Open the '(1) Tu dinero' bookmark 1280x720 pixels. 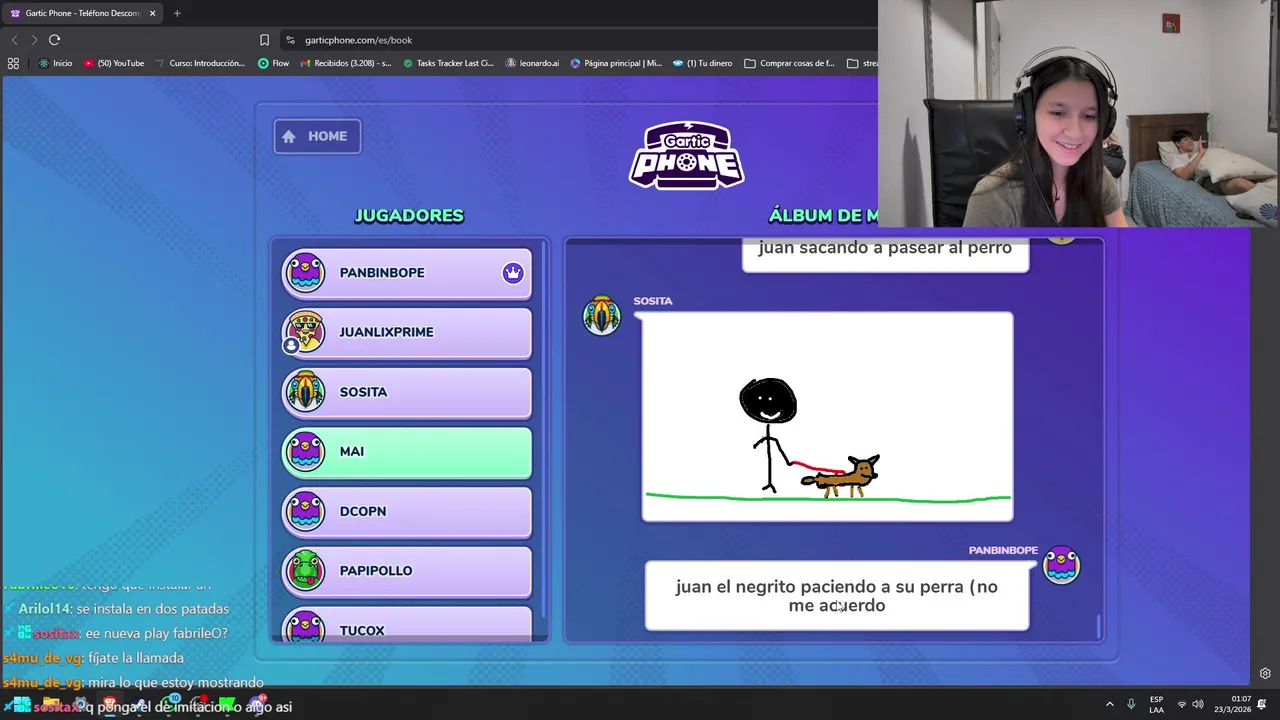click(702, 63)
